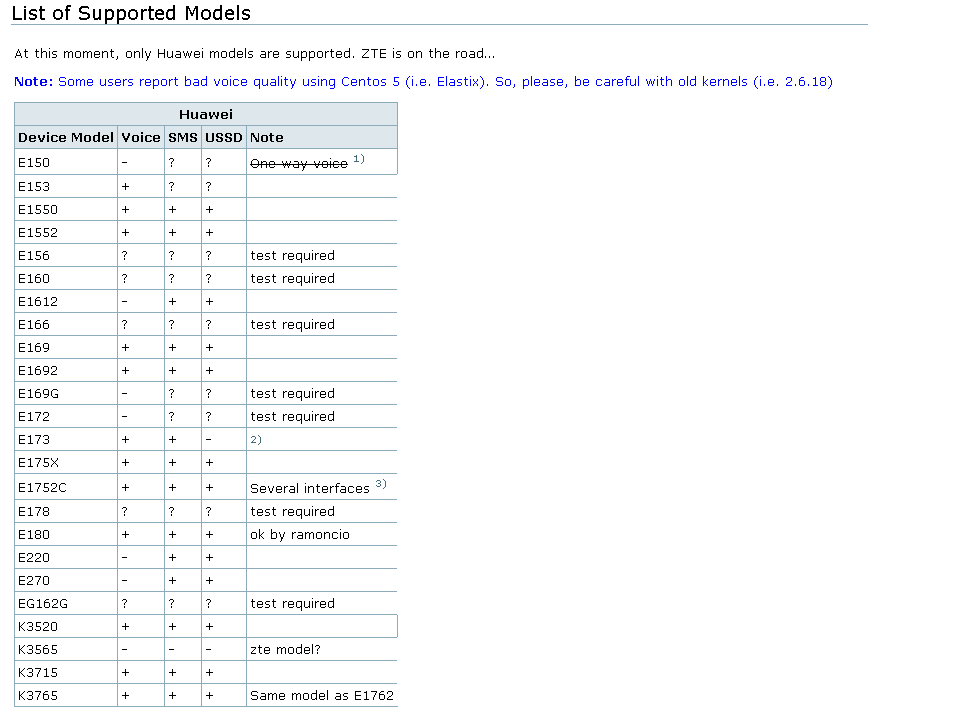Select the 'E220' device model cell
The width and height of the screenshot is (960, 723).
pos(66,557)
